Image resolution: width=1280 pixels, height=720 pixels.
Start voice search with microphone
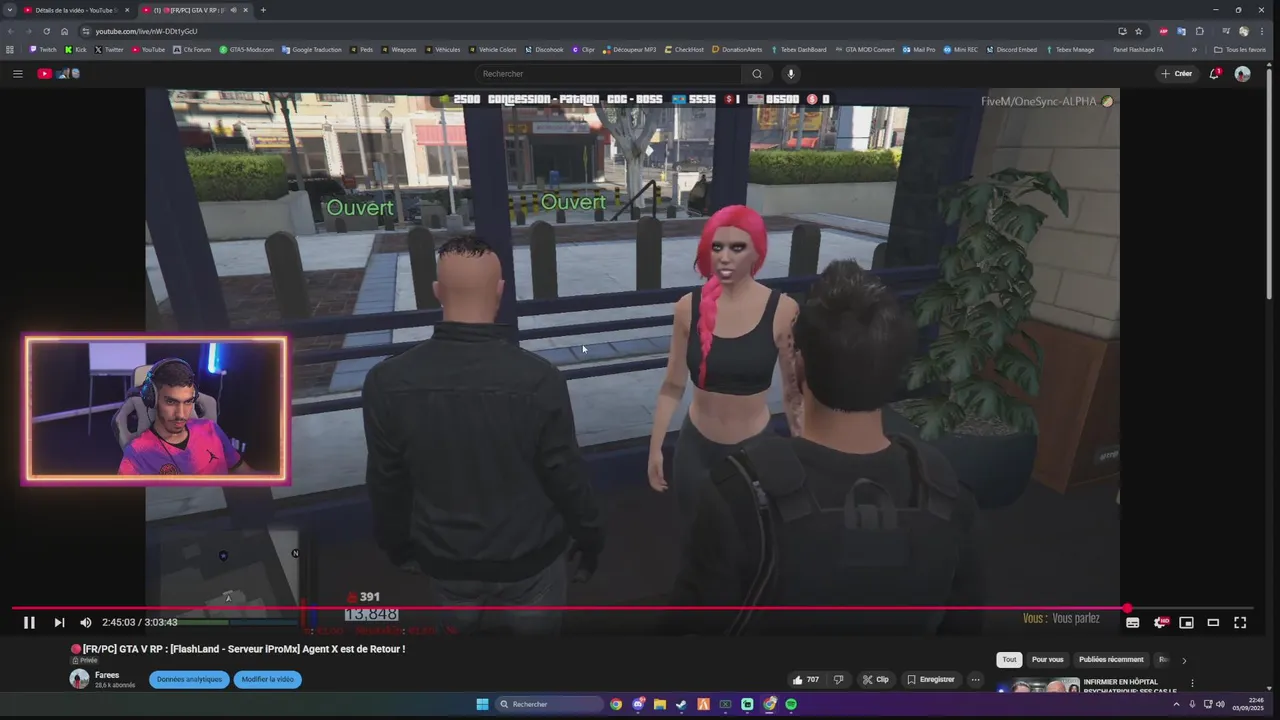790,73
